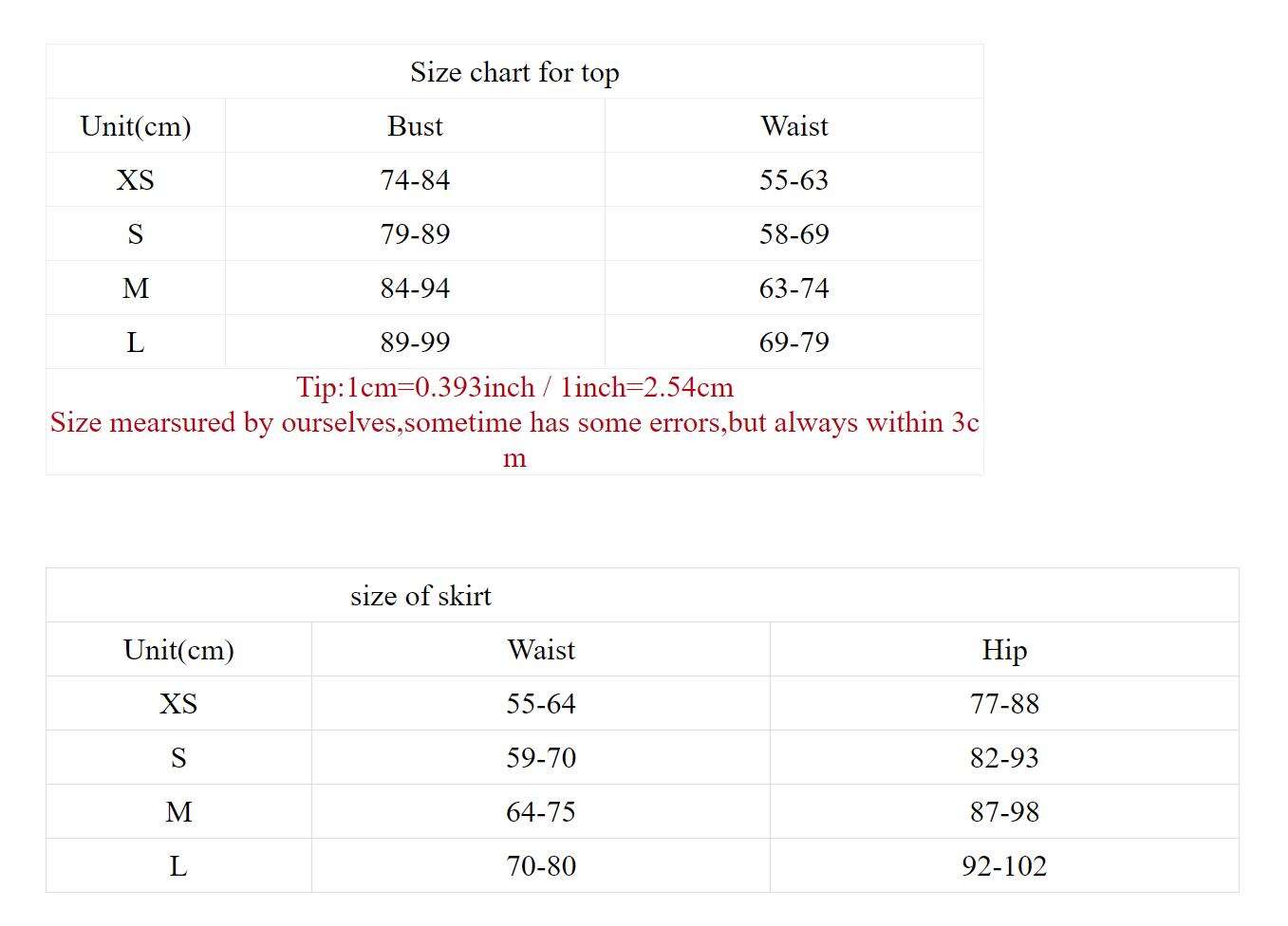The image size is (1288, 926).
Task: Click the 63-74 waist cell
Action: click(x=793, y=288)
